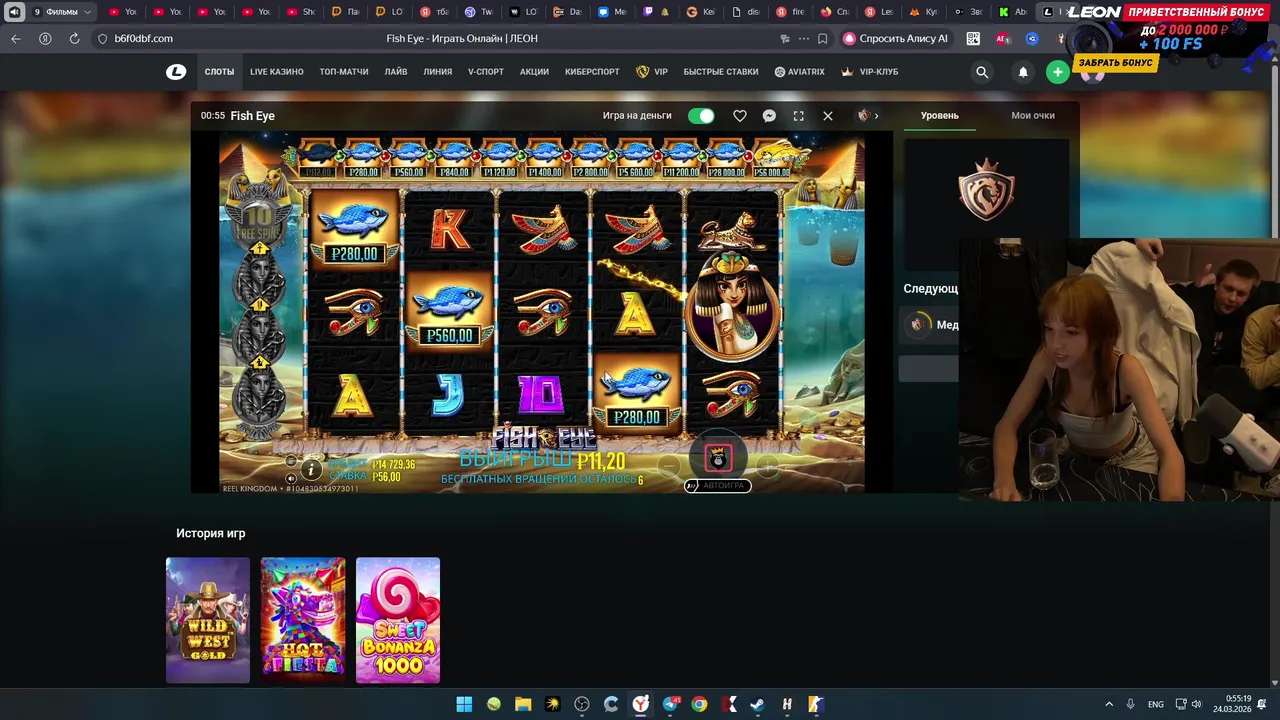Viewport: 1280px width, 720px height.
Task: Switch to the Уровень tab
Action: point(940,116)
